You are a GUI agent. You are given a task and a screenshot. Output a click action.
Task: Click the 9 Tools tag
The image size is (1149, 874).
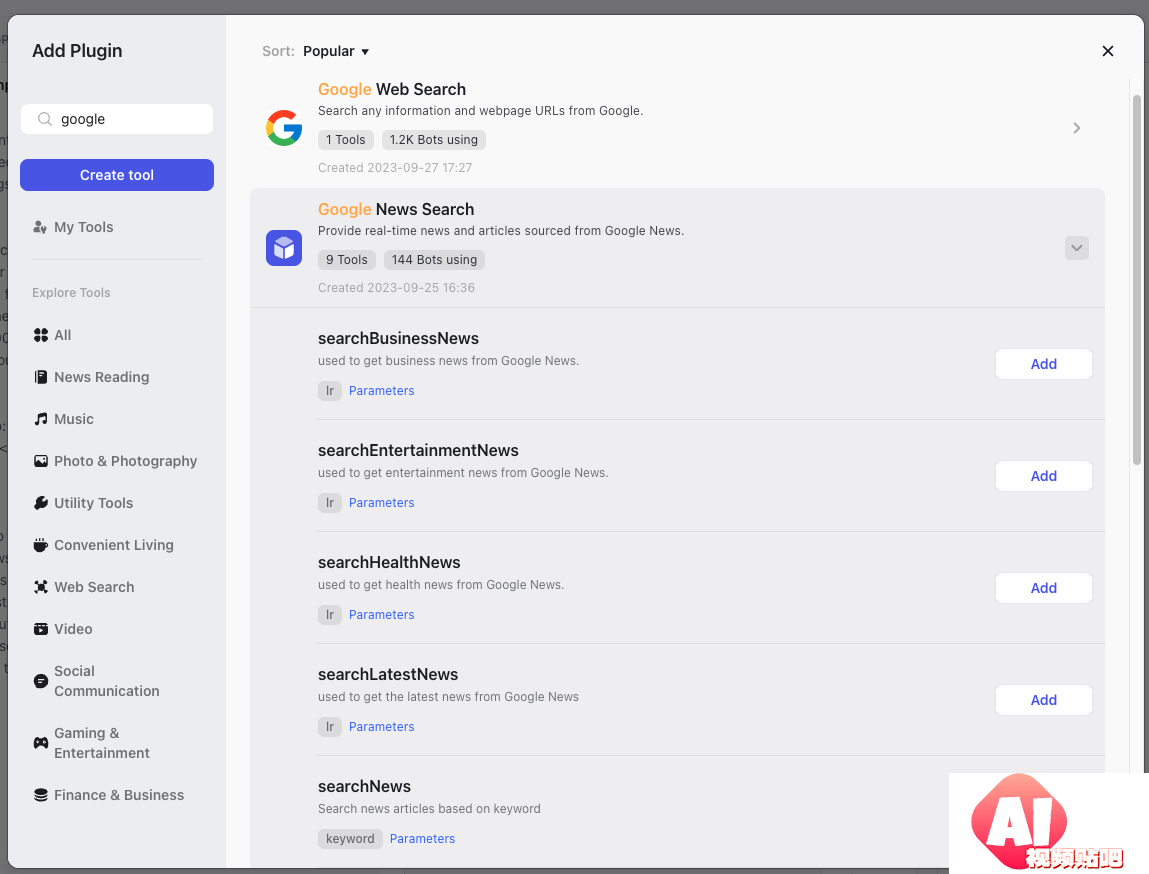pyautogui.click(x=347, y=260)
